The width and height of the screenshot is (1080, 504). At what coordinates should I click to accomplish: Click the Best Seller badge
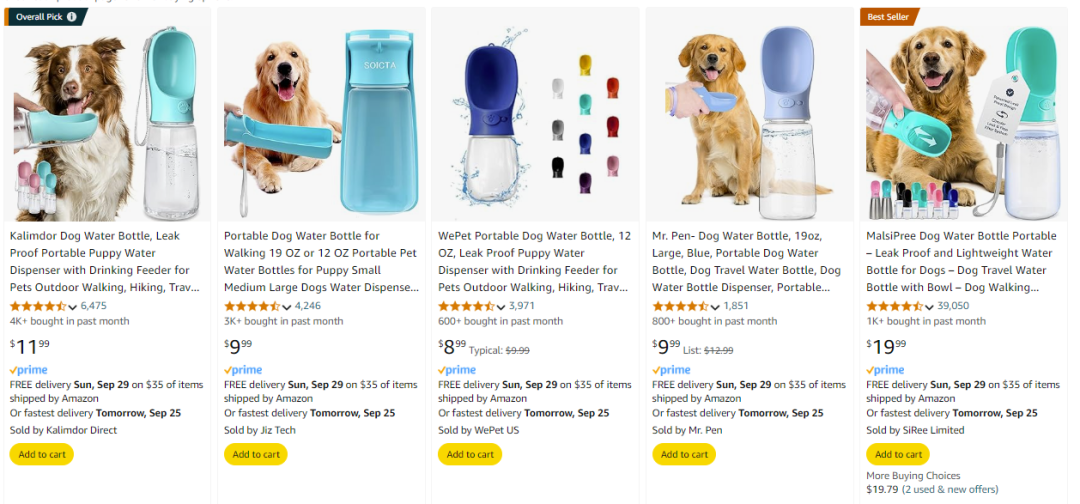tap(889, 17)
